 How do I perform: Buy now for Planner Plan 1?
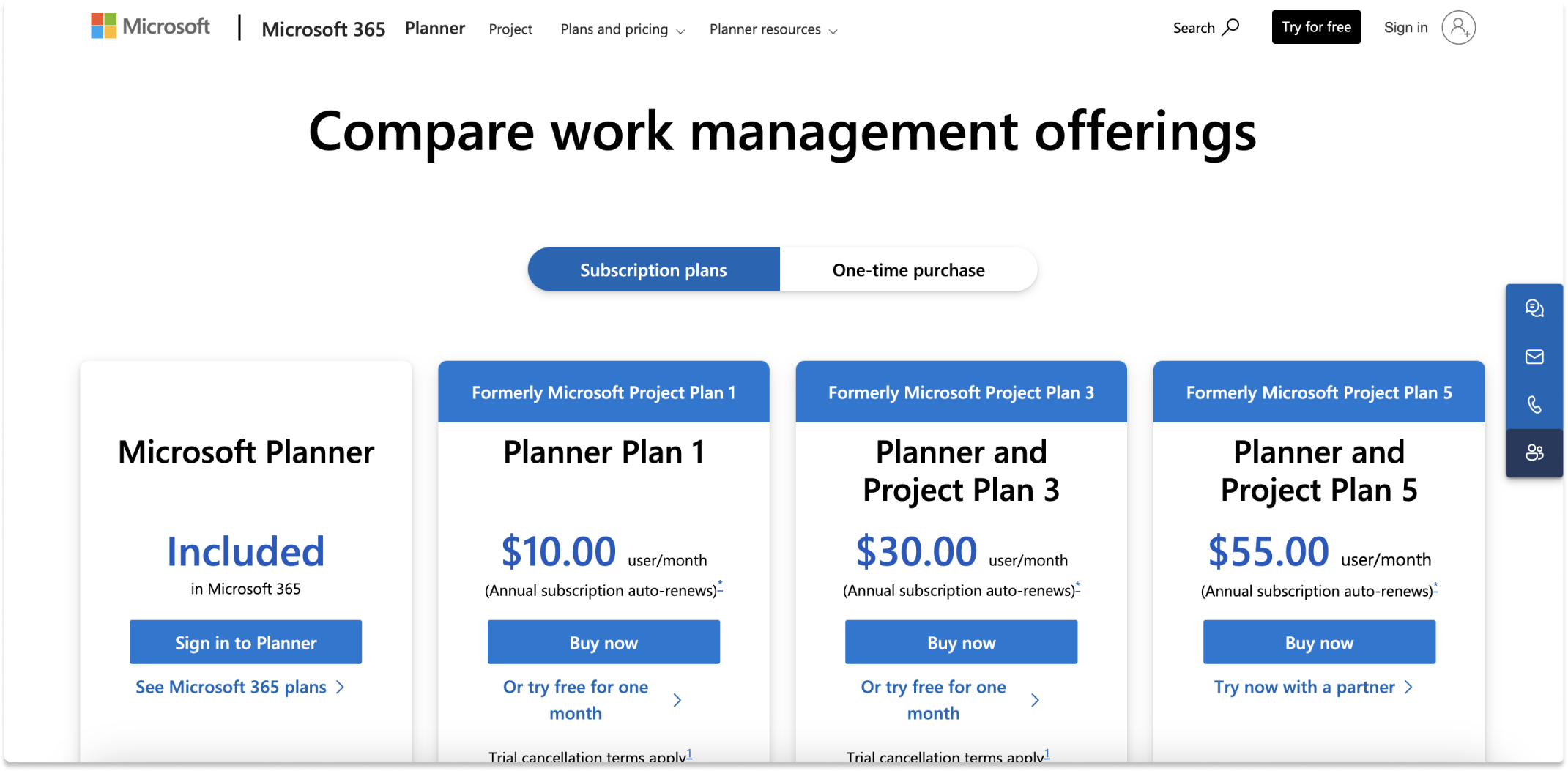603,642
